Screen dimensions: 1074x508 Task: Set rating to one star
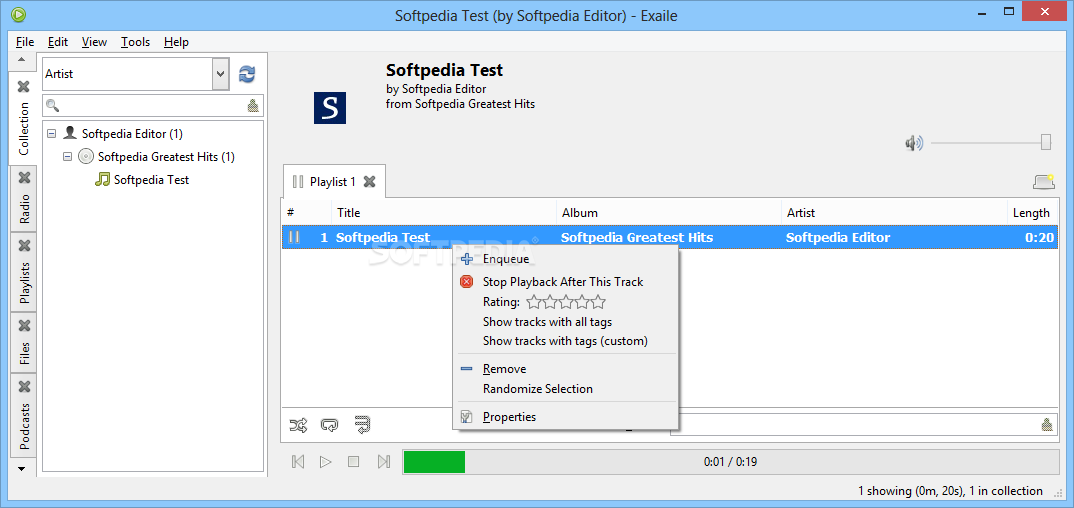534,302
